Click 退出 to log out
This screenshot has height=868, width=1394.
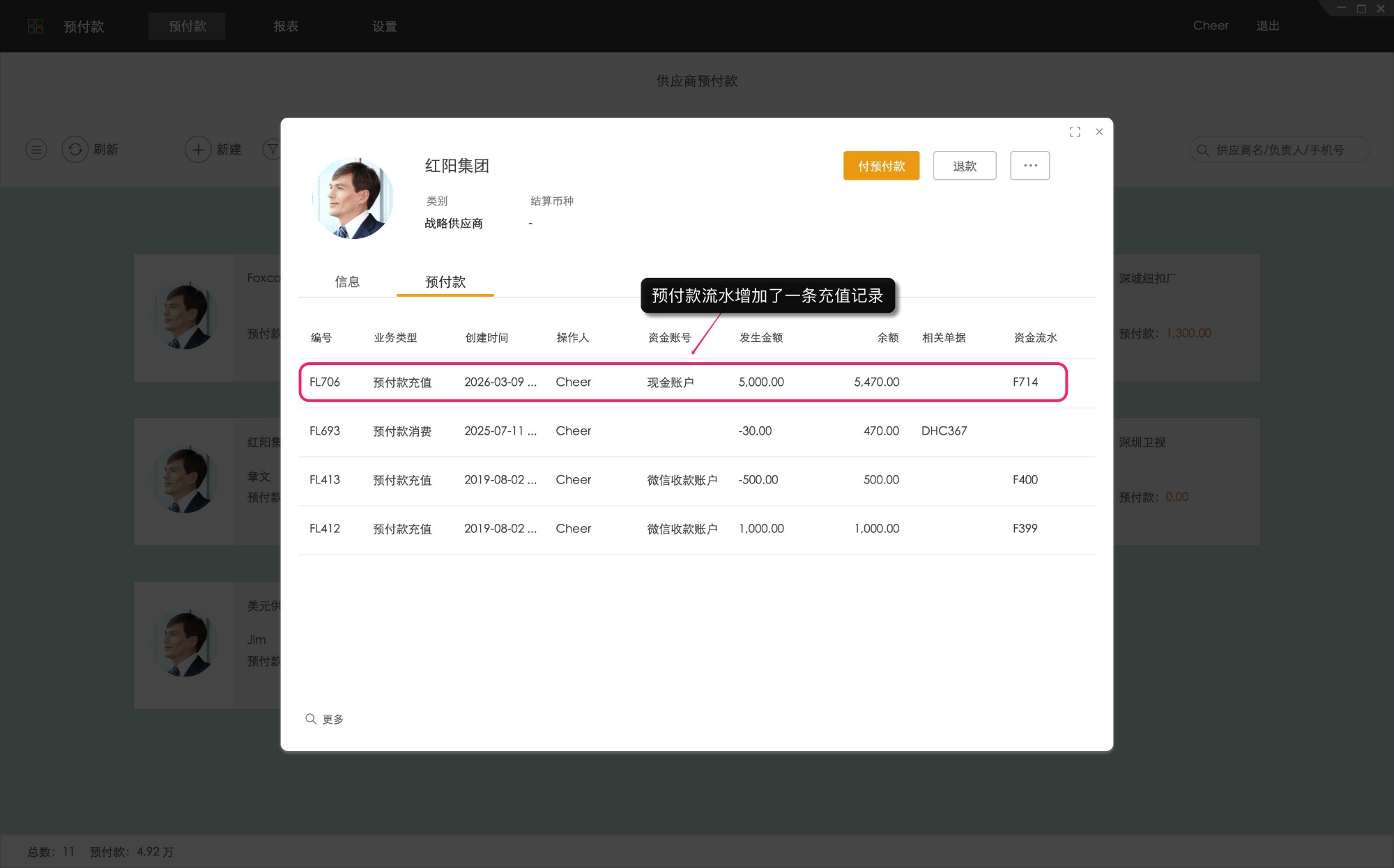1267,26
